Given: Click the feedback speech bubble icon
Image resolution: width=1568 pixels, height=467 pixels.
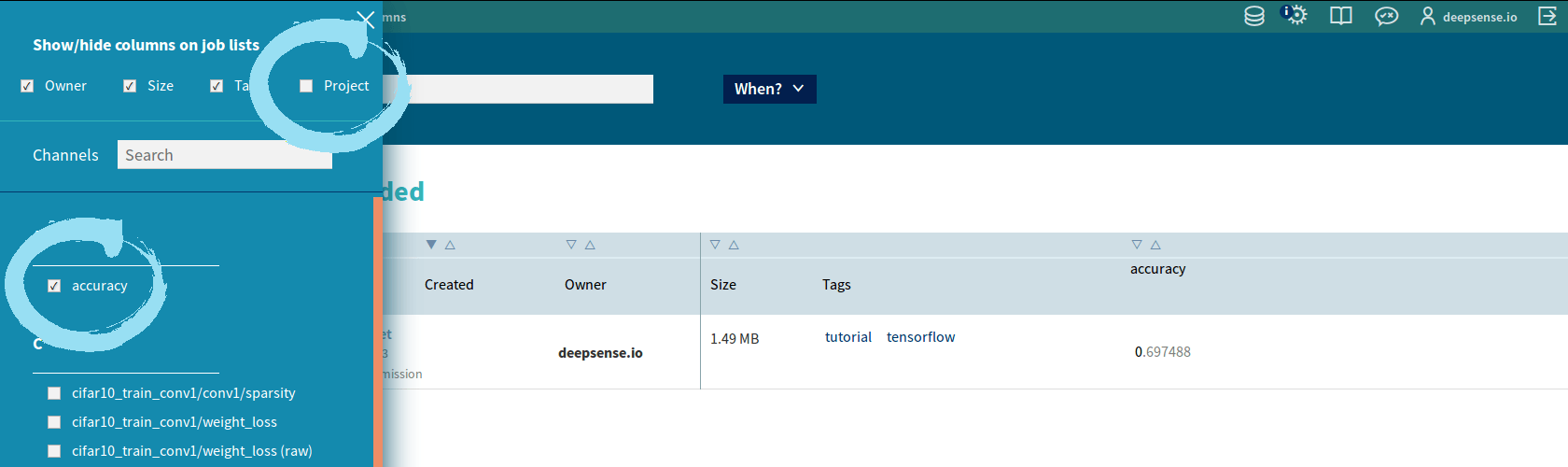Looking at the screenshot, I should (1386, 16).
